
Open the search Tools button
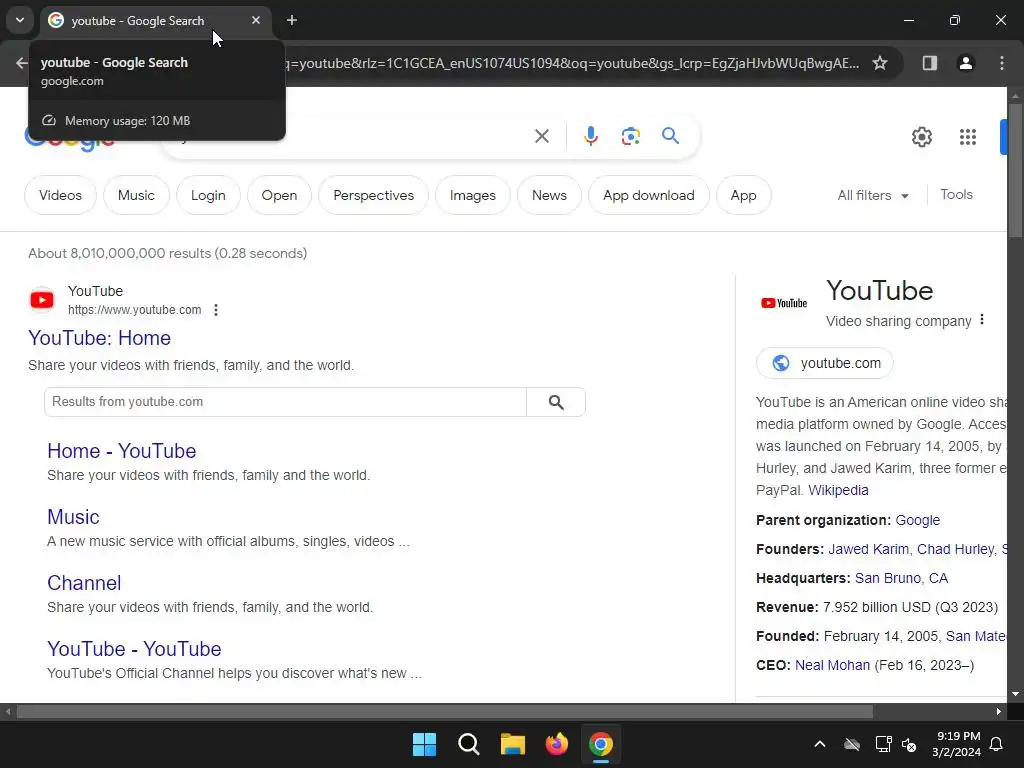point(956,195)
